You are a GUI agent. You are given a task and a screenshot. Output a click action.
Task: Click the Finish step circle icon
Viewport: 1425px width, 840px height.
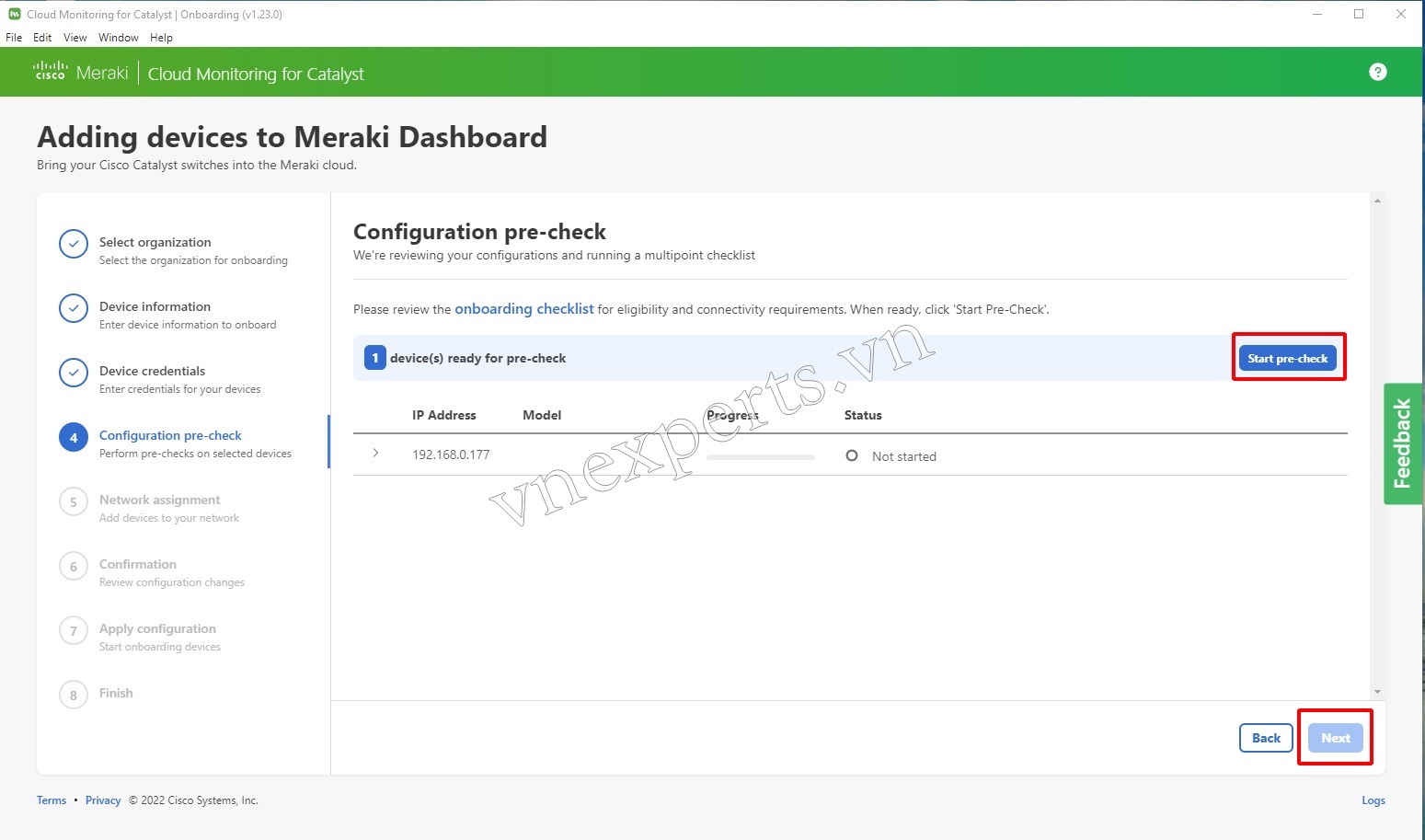[74, 695]
